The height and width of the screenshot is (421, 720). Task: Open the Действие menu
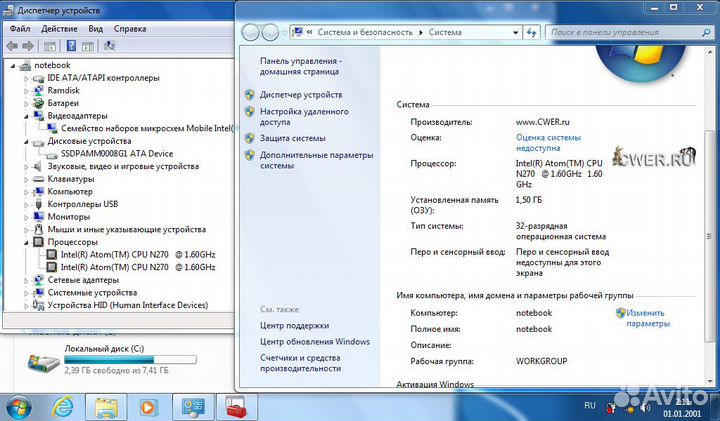pyautogui.click(x=59, y=29)
